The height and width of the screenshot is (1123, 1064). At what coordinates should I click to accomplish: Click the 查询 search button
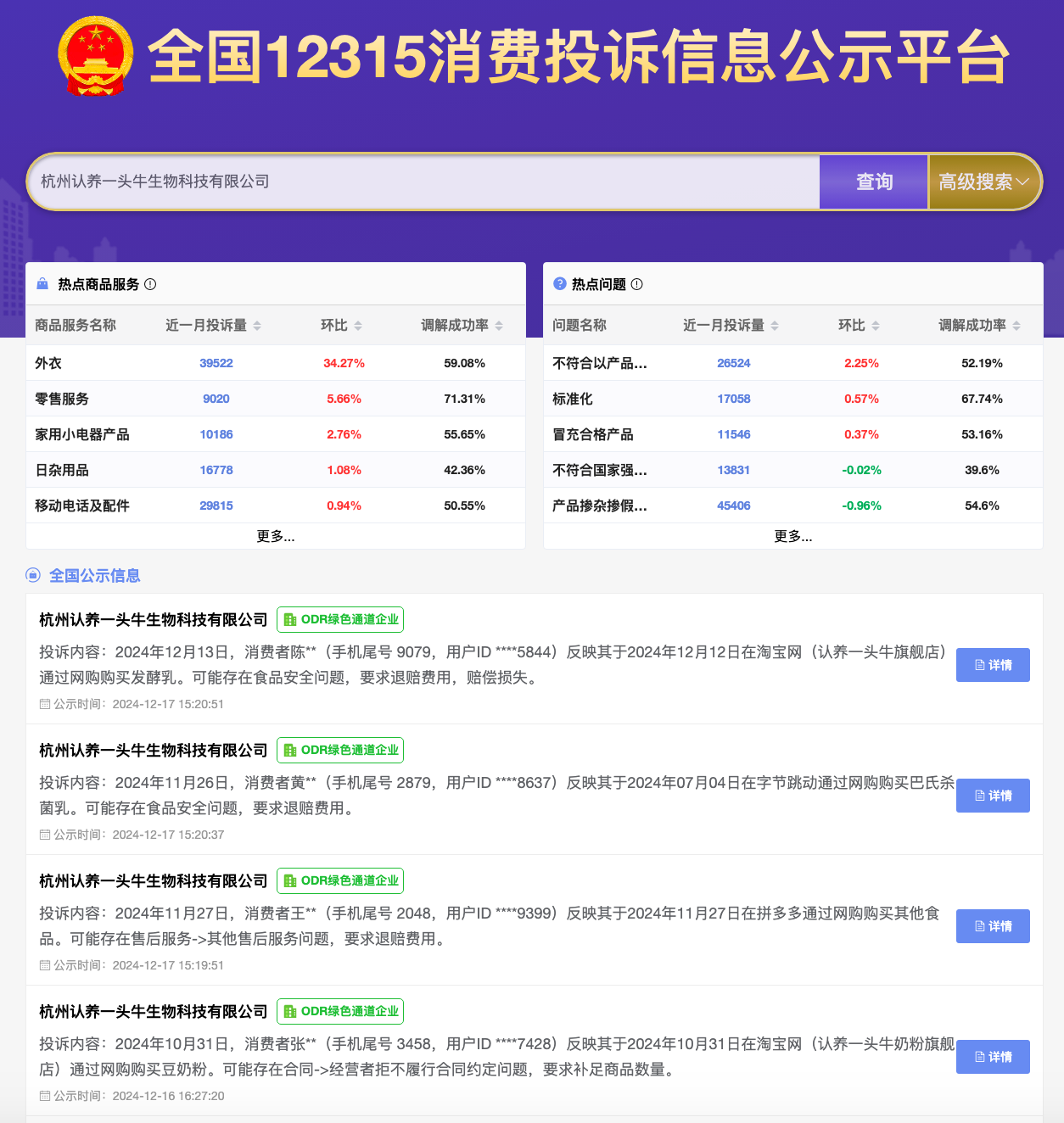coord(874,182)
